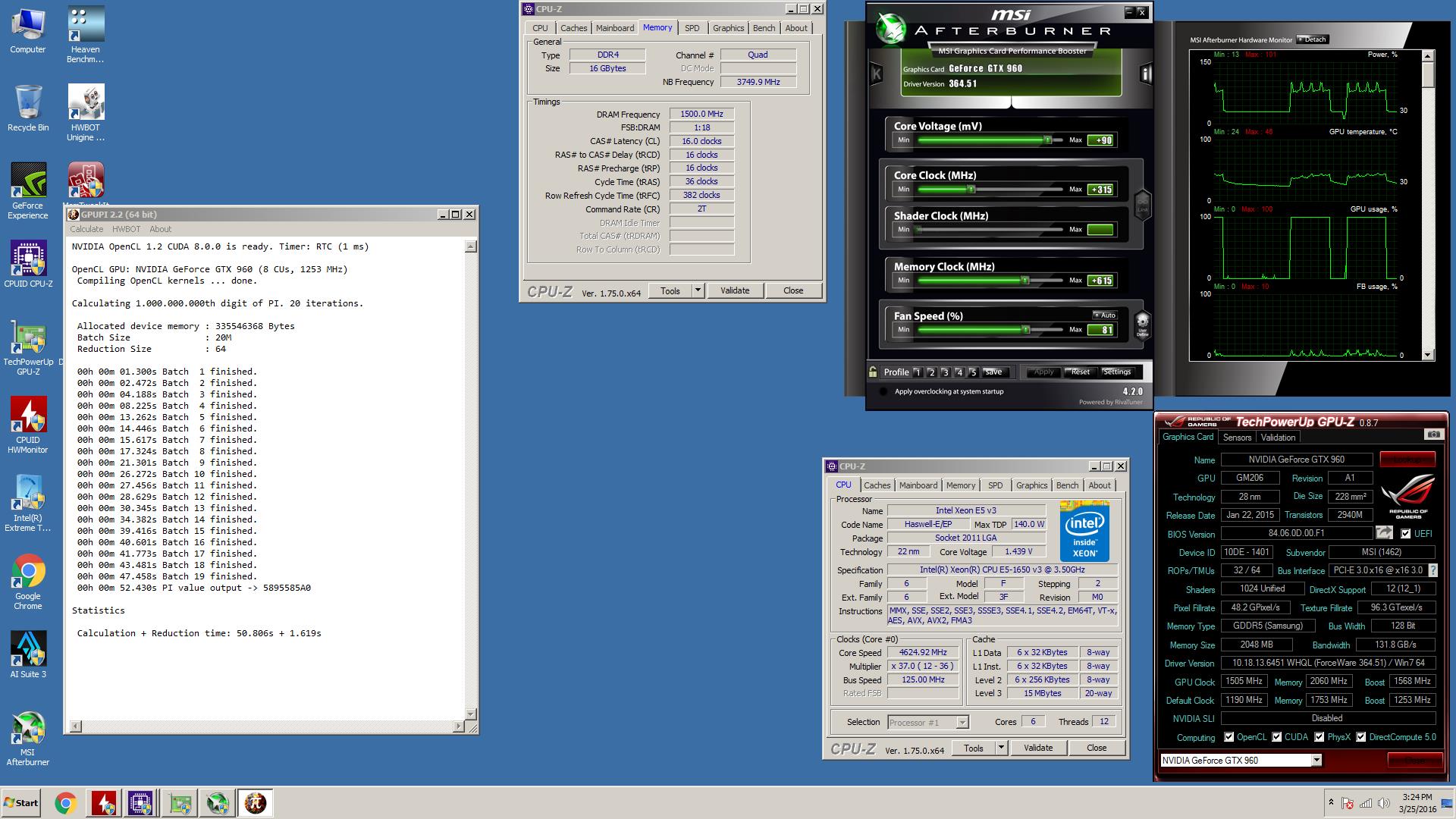
Task: Click the Afterburner Kombustor K icon
Action: 877,74
